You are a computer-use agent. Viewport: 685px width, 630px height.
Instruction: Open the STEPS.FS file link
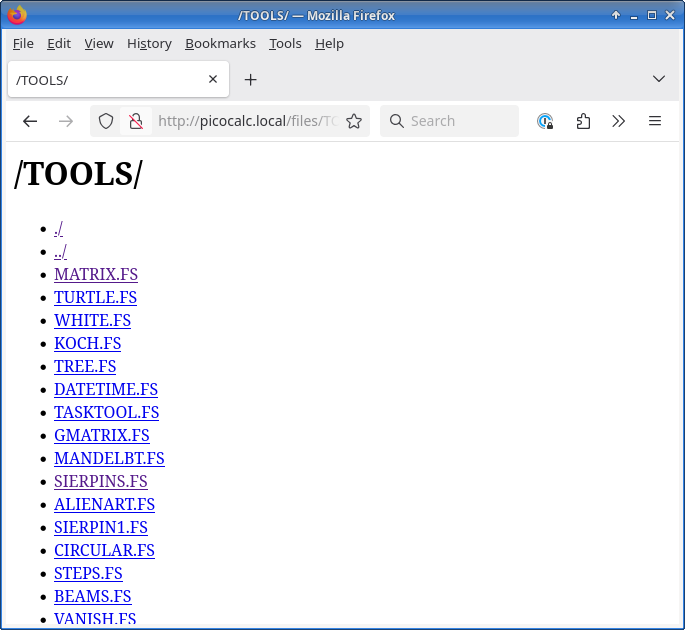point(88,574)
